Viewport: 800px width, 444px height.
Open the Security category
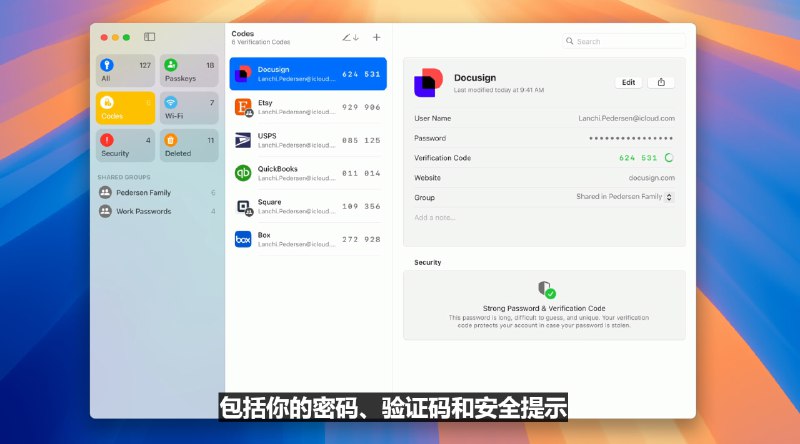(126, 145)
